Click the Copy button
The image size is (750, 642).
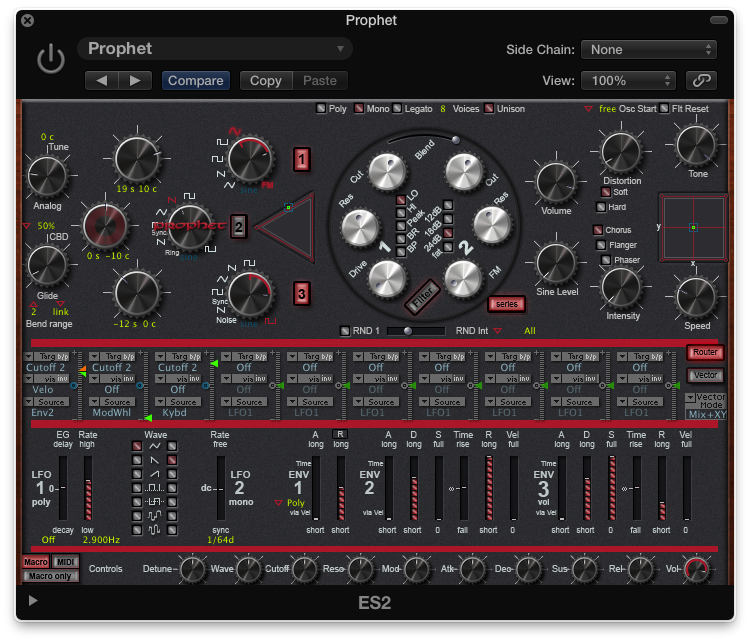tap(266, 80)
